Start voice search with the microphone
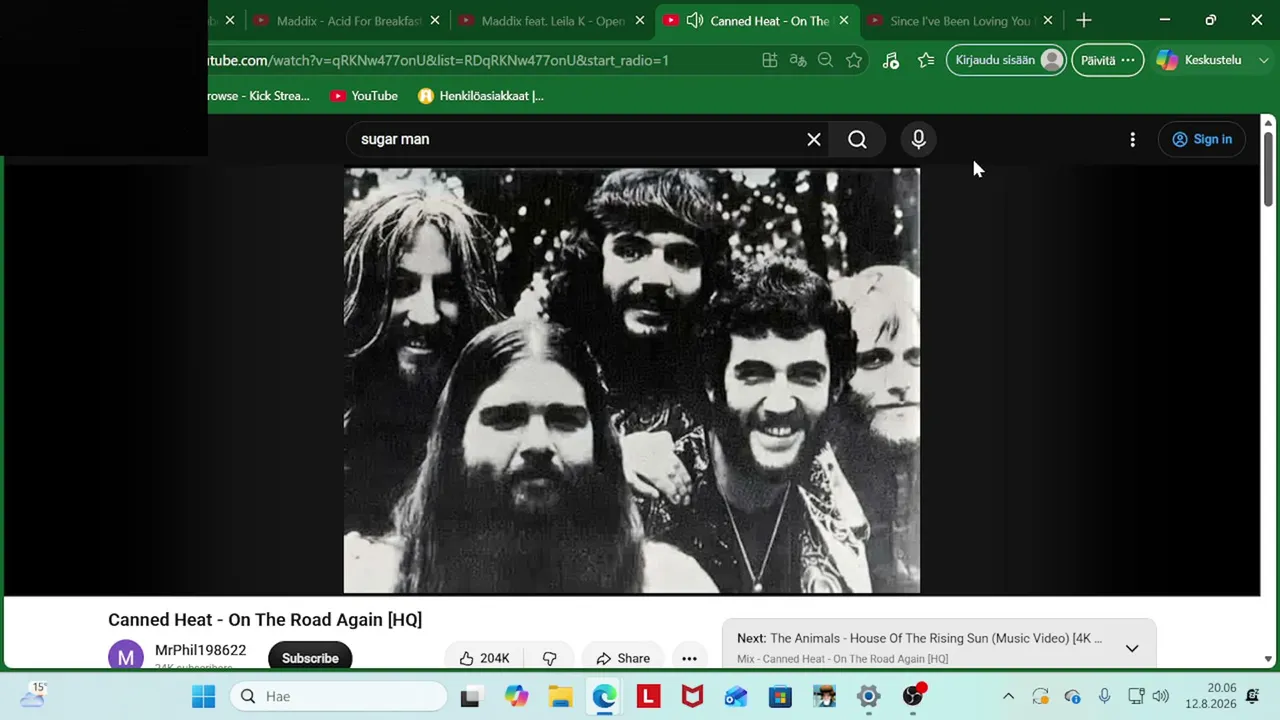Viewport: 1280px width, 720px height. click(x=918, y=140)
